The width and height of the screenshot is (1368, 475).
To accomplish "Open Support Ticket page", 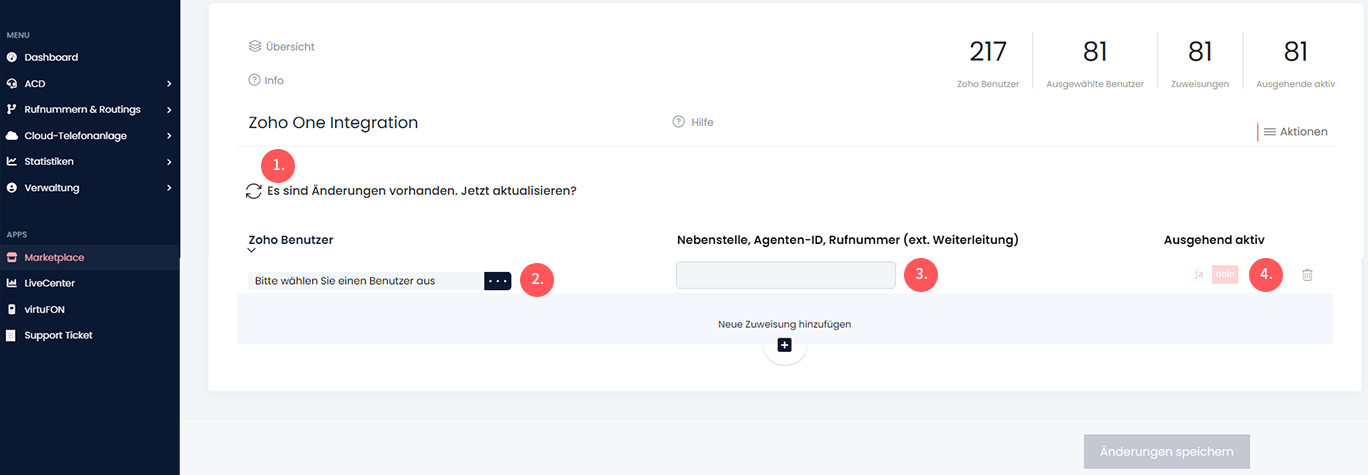I will pyautogui.click(x=58, y=335).
